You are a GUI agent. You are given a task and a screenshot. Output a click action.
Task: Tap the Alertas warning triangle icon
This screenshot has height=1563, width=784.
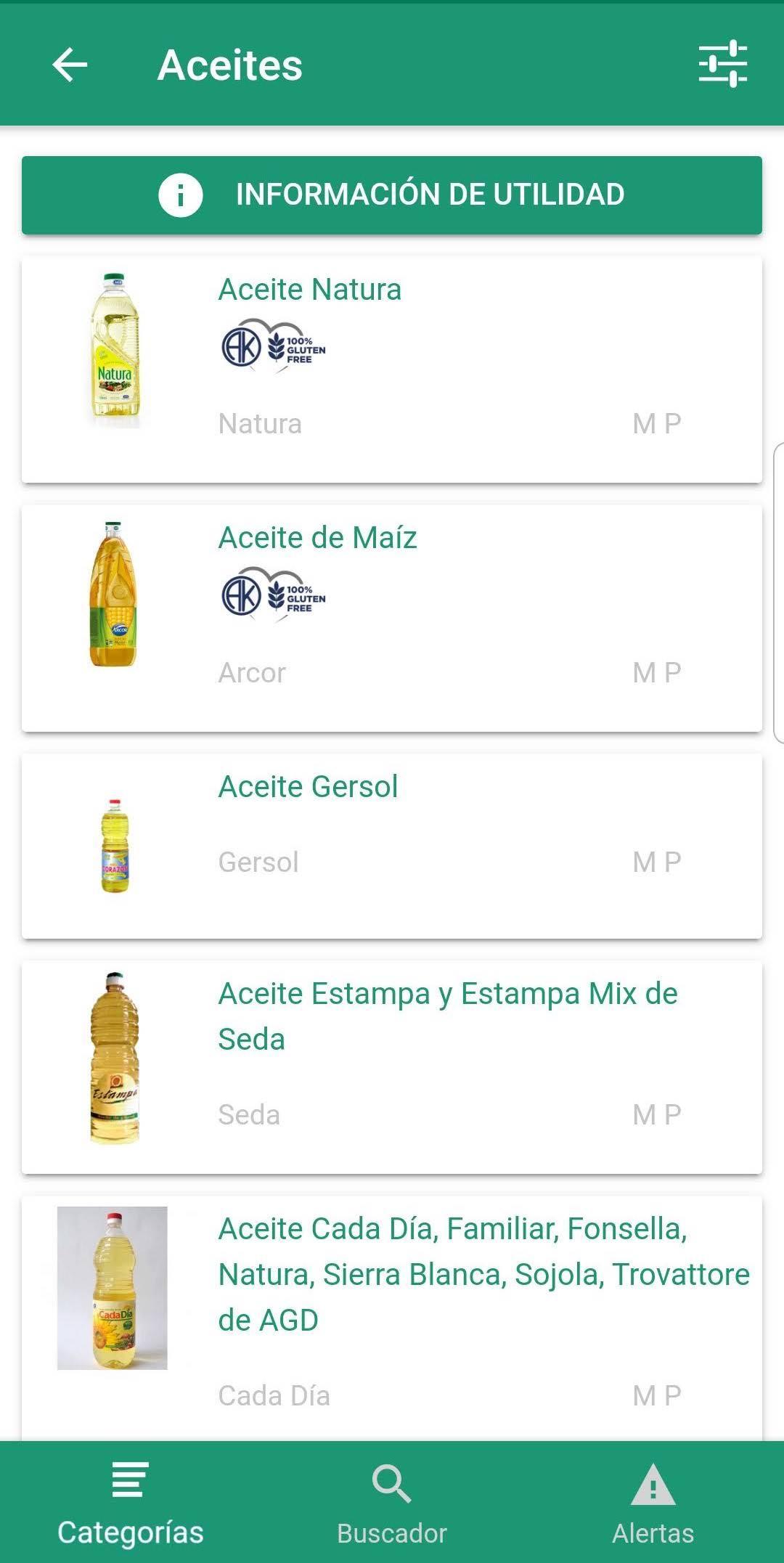(x=653, y=1484)
